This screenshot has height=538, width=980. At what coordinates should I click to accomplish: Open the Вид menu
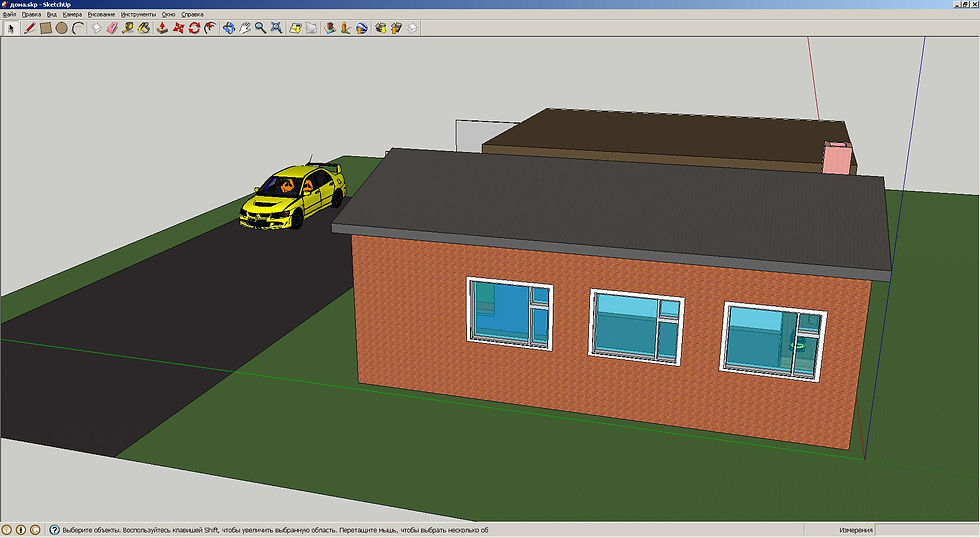52,14
